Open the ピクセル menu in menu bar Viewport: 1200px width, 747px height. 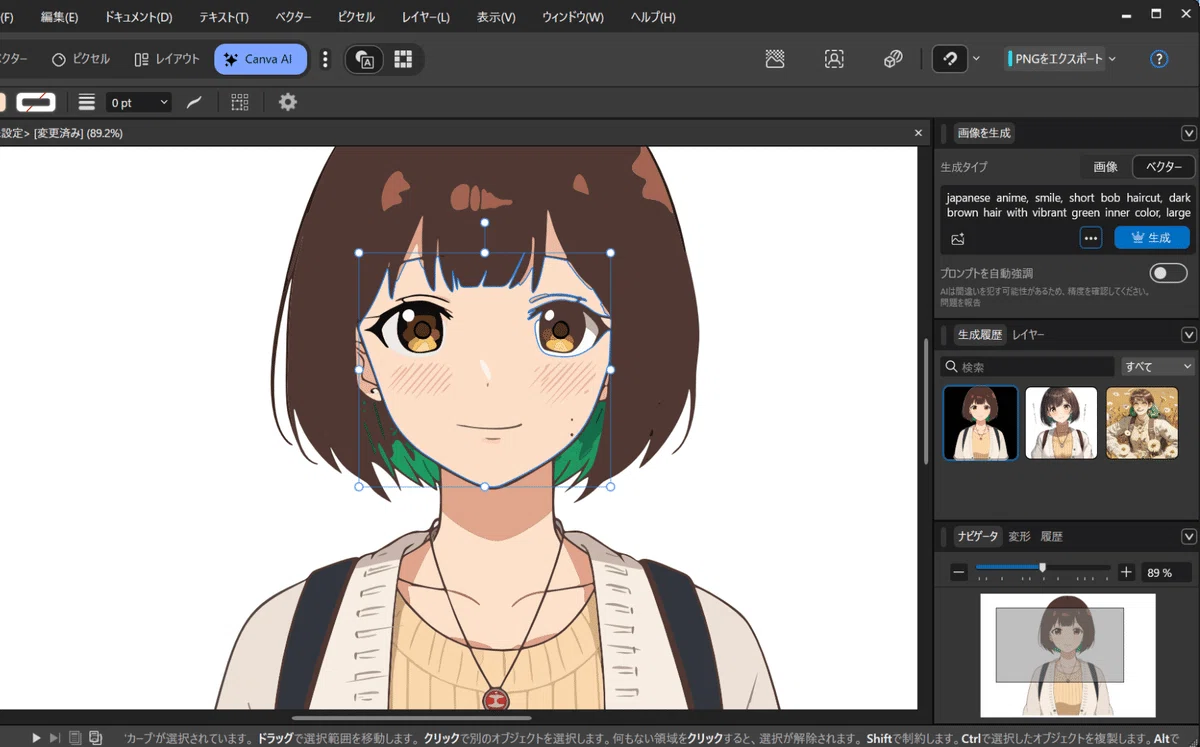pyautogui.click(x=357, y=17)
